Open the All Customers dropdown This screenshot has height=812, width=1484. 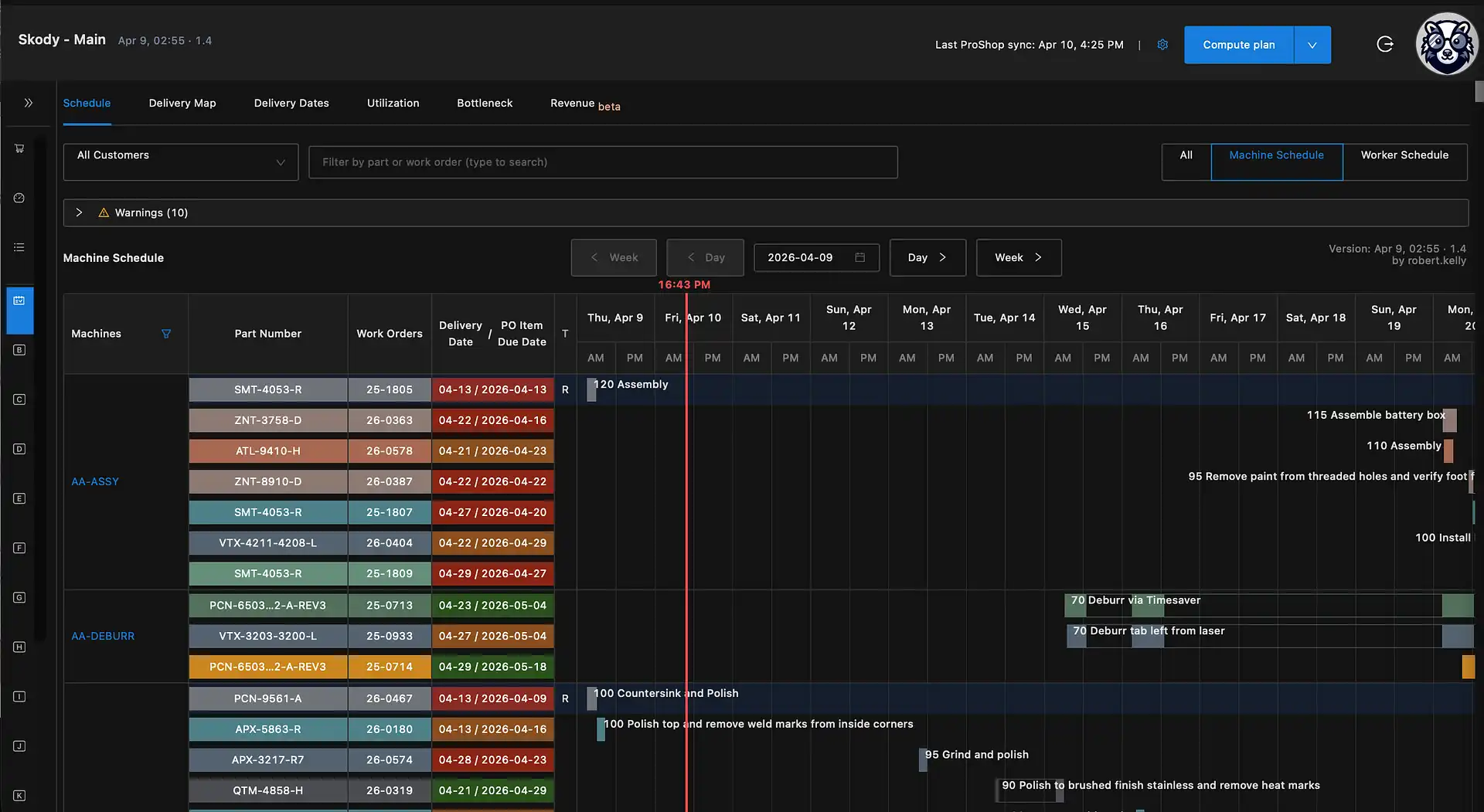tap(181, 162)
